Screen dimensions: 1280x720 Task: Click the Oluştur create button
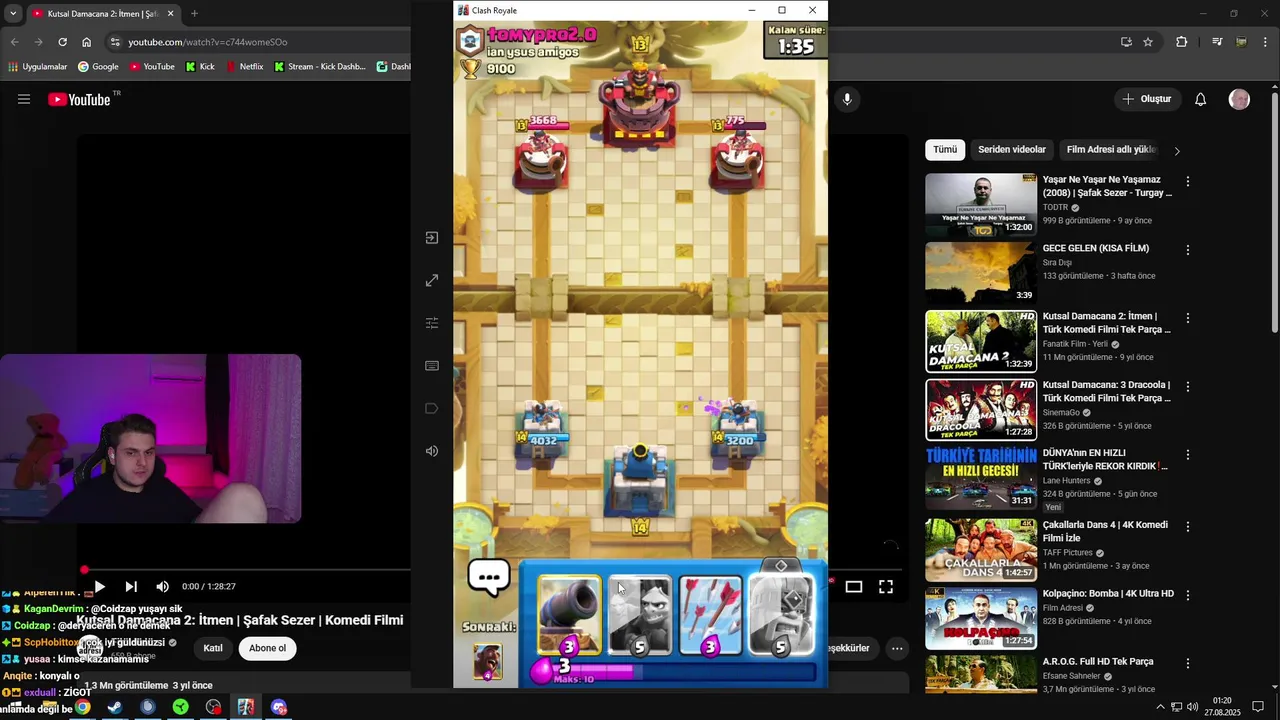point(1146,99)
